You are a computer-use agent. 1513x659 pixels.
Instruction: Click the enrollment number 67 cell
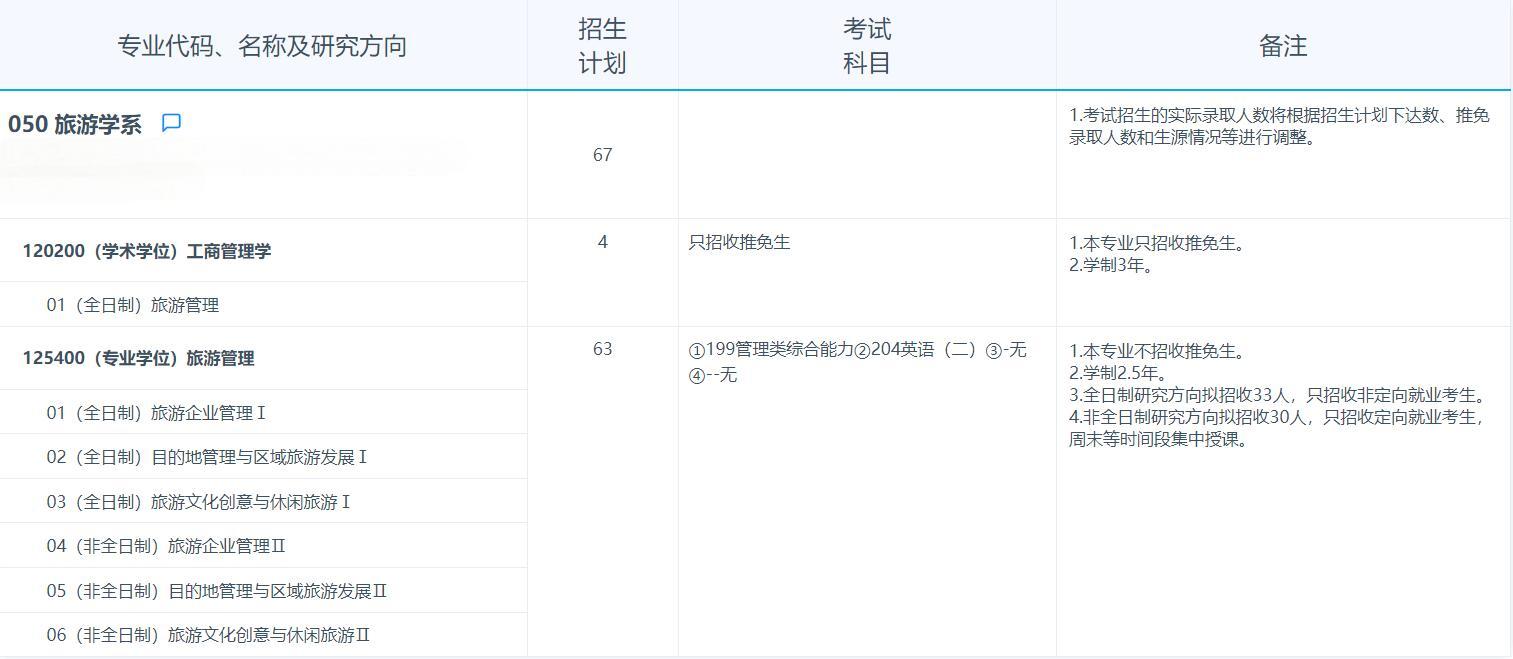pyautogui.click(x=603, y=155)
